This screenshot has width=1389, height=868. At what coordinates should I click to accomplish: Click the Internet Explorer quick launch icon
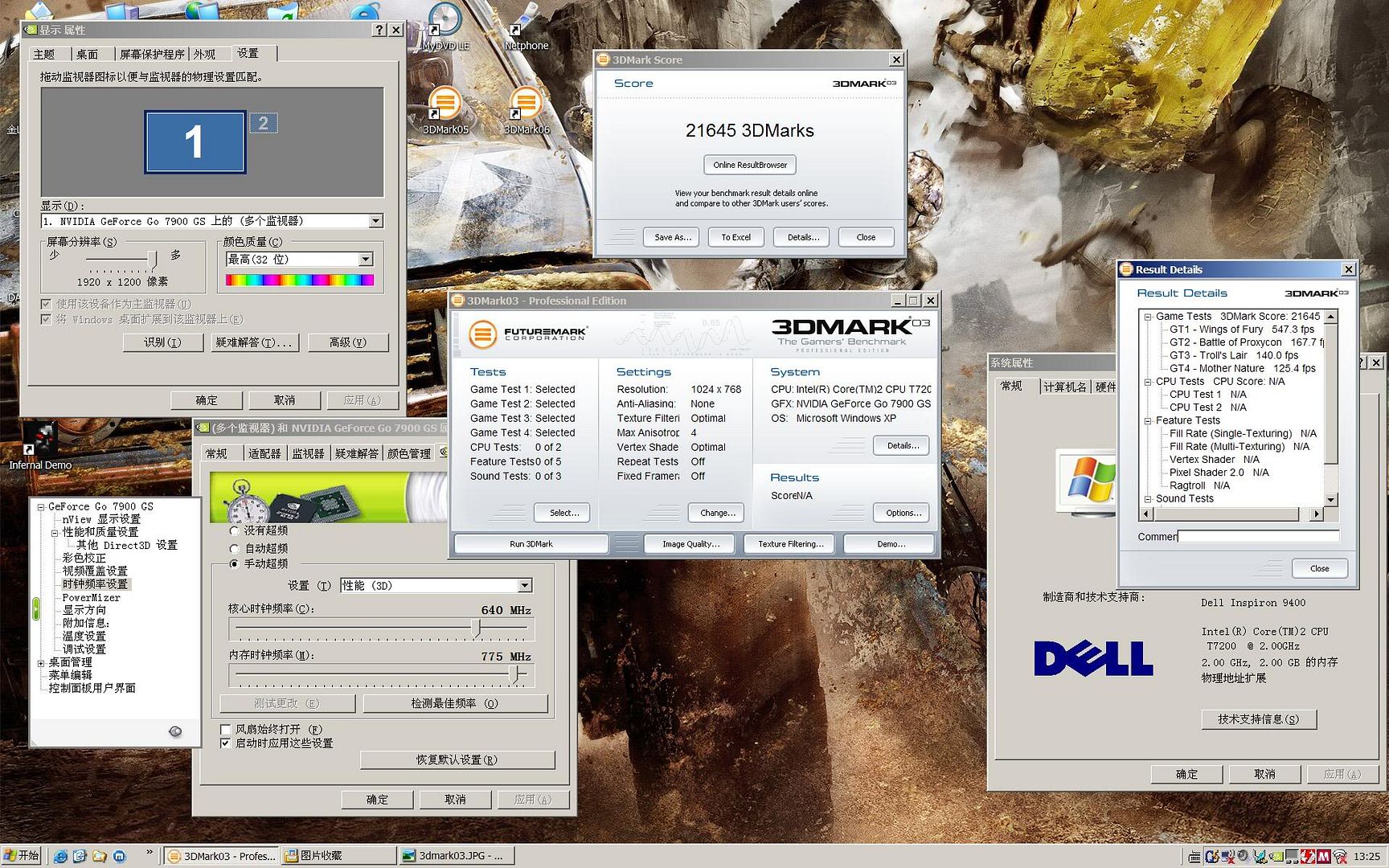click(x=60, y=856)
